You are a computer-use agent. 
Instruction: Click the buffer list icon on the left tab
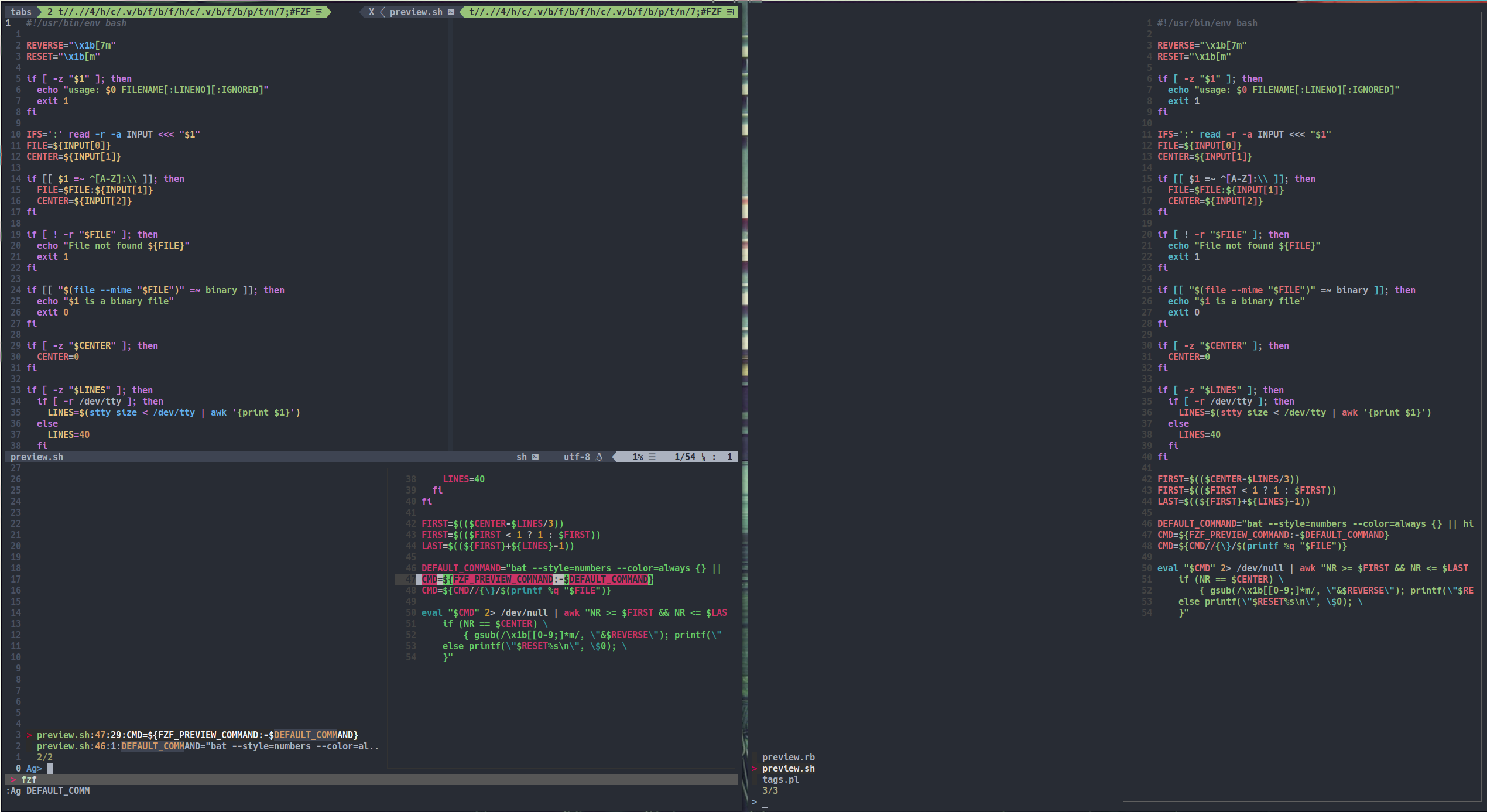[318, 12]
